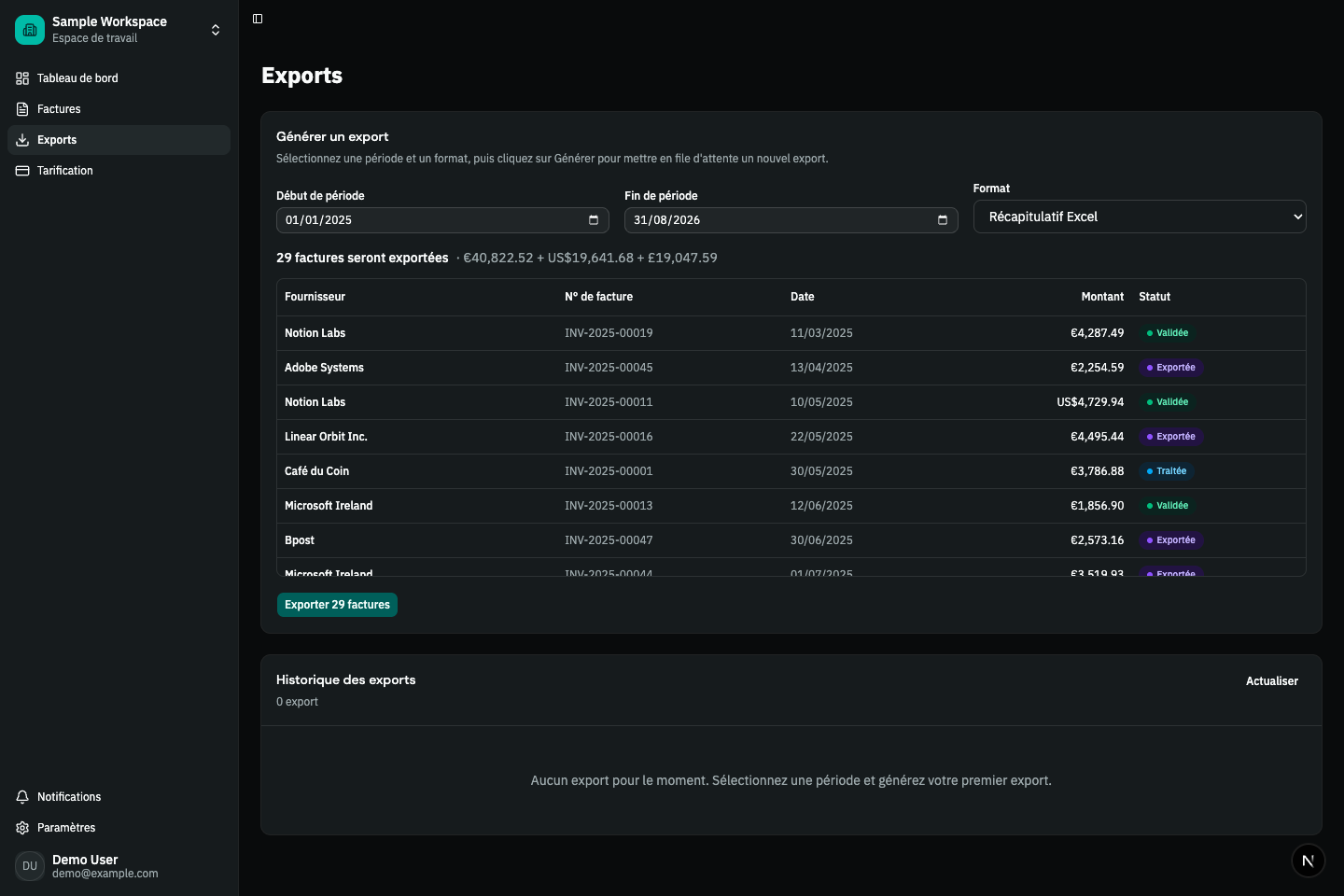This screenshot has height=896, width=1344.
Task: Click date 30/05/2025
Action: coord(821,471)
